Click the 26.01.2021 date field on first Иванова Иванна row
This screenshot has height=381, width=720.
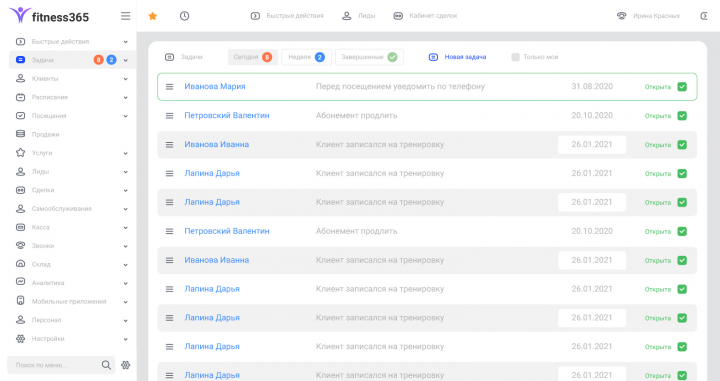click(x=592, y=145)
